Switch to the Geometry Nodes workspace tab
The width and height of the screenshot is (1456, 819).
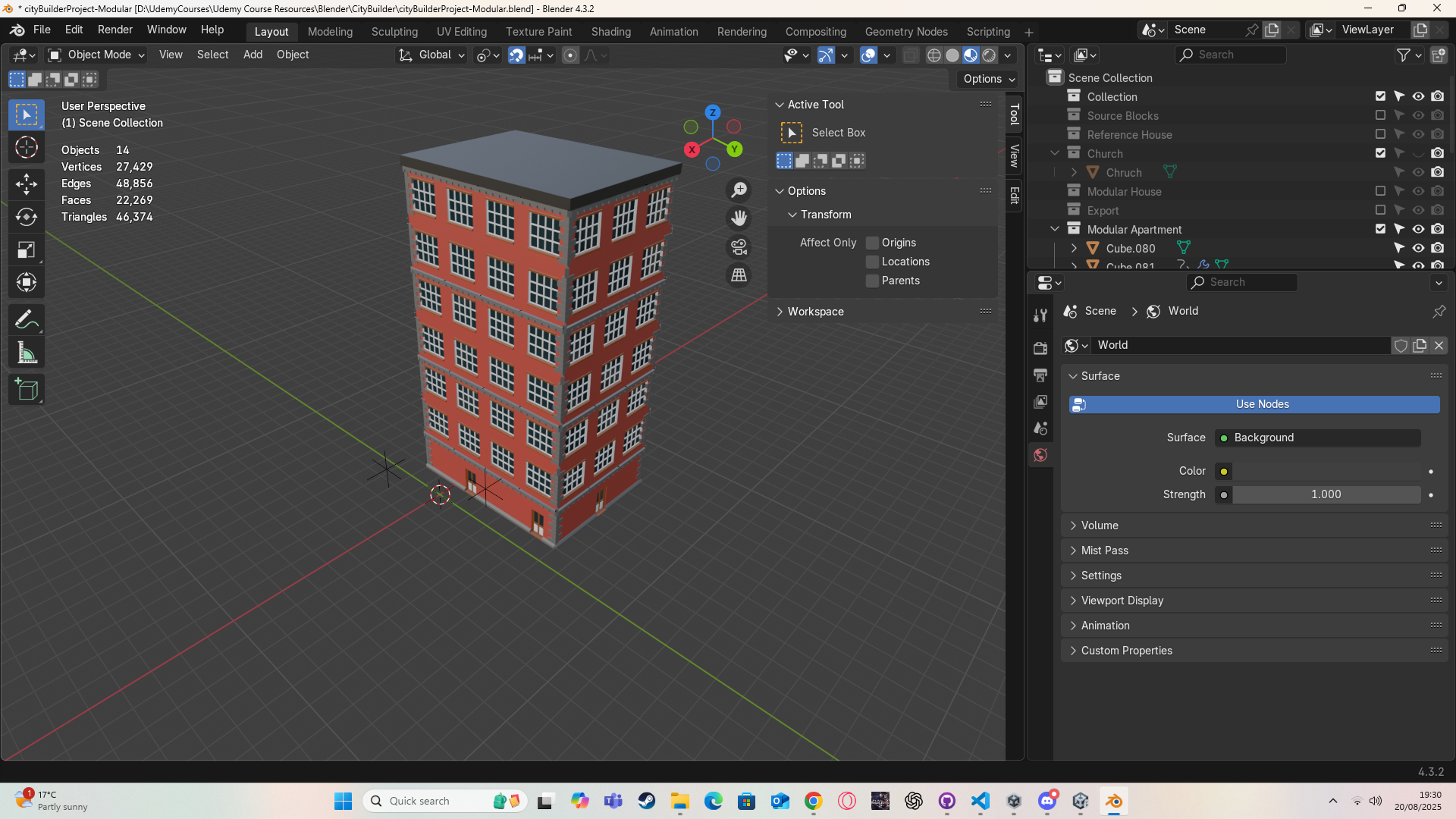pyautogui.click(x=906, y=32)
